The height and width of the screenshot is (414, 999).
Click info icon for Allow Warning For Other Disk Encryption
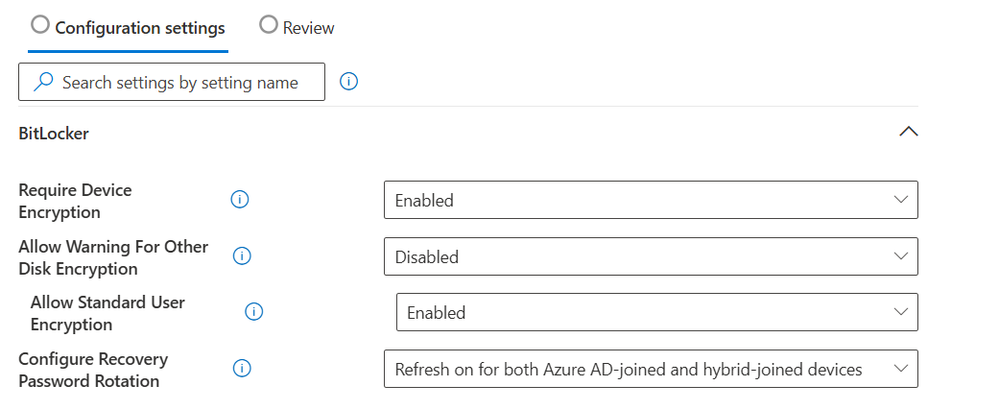(241, 256)
